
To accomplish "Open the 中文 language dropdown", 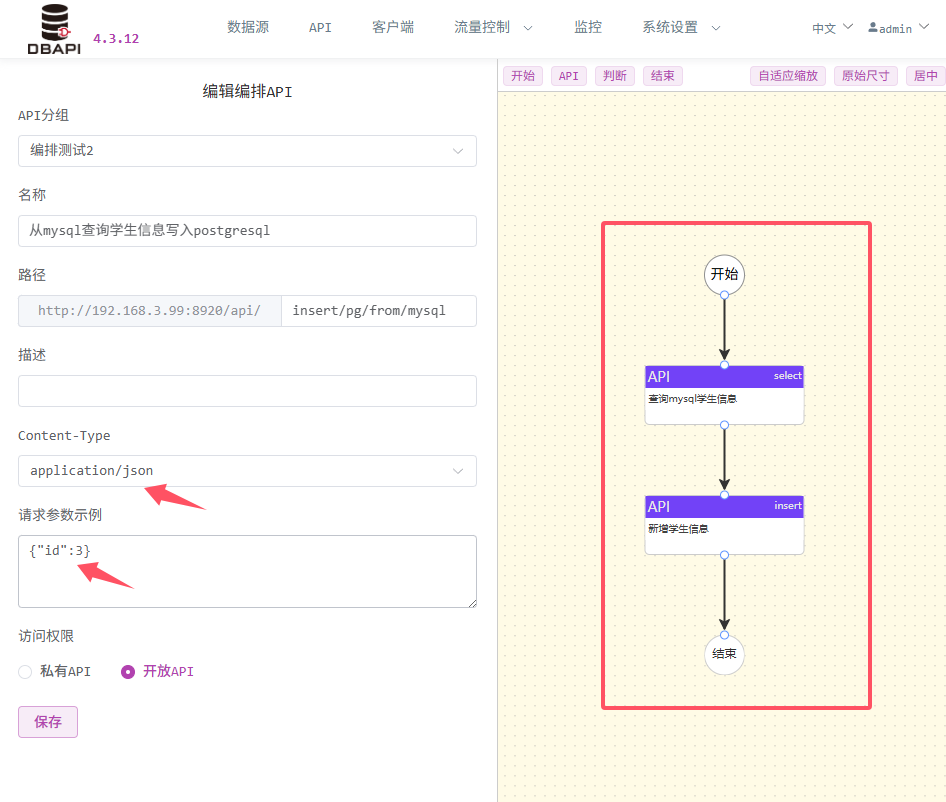I will pos(832,28).
